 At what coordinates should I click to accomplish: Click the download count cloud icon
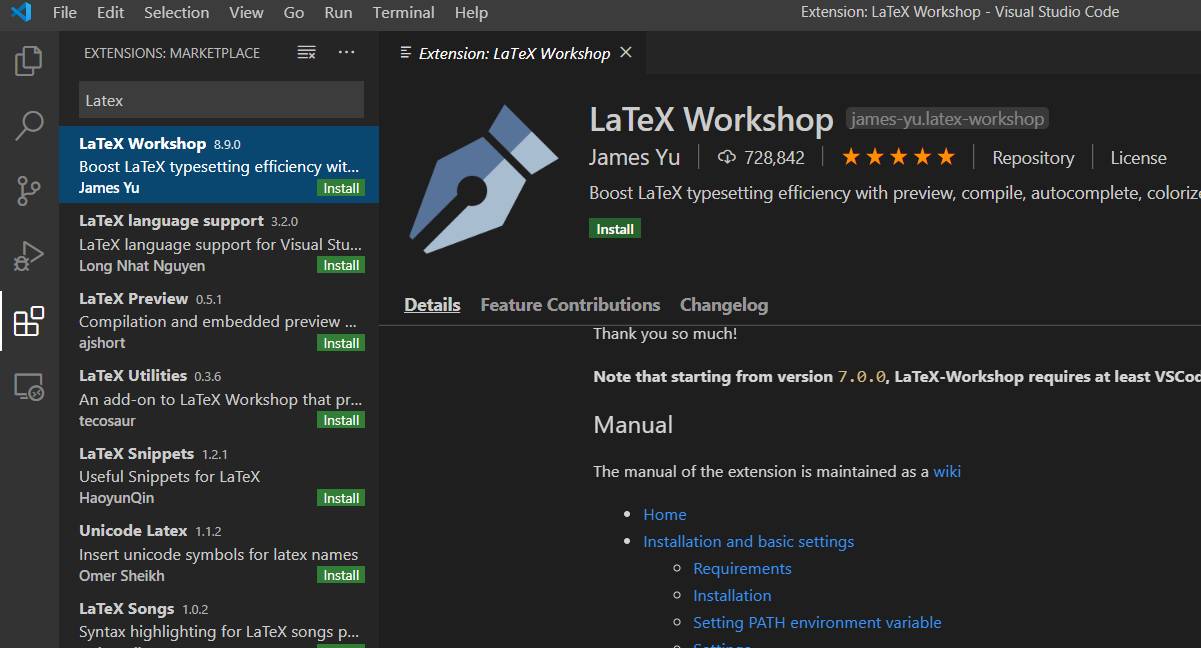(727, 157)
